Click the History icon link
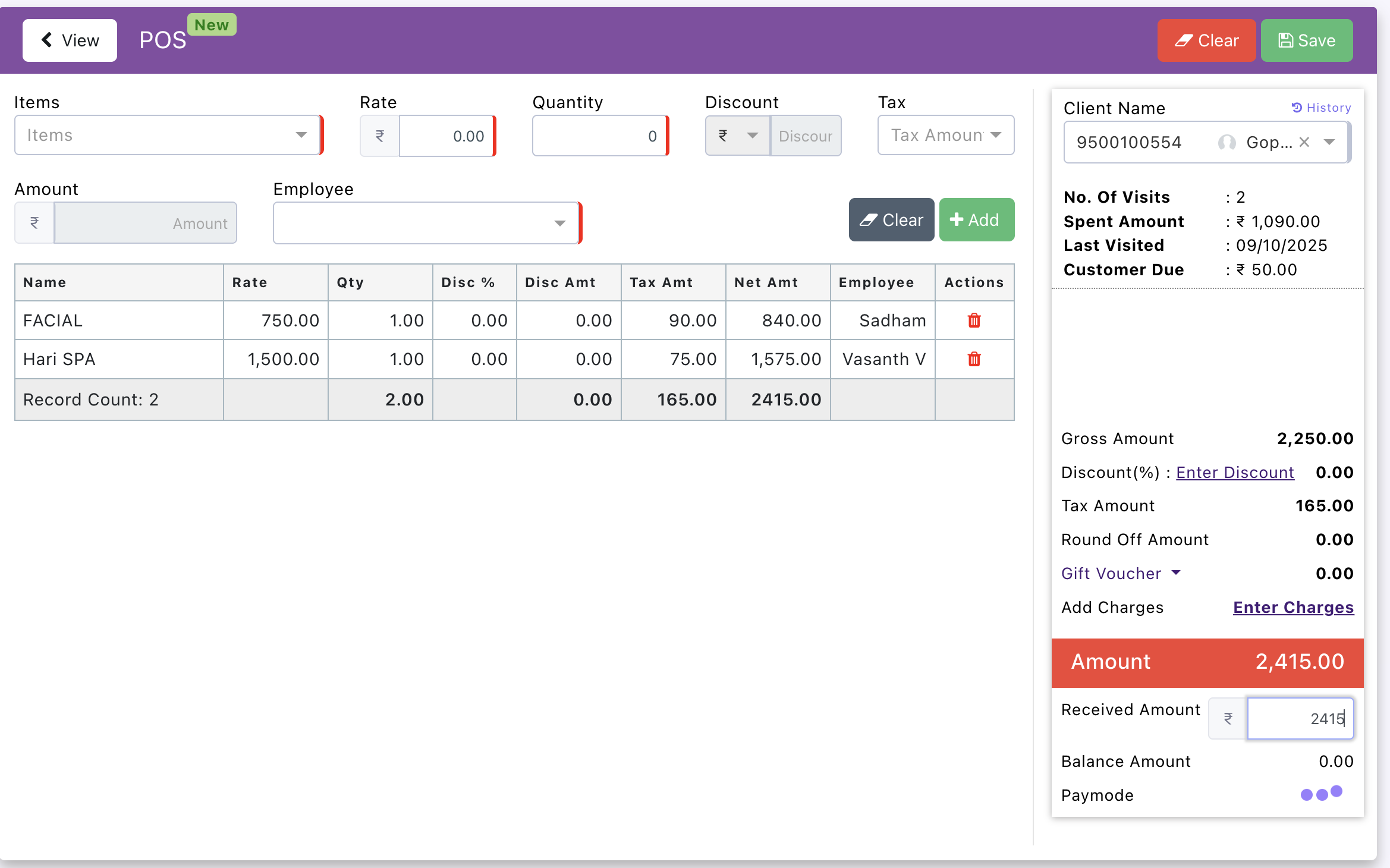1390x868 pixels. click(1321, 108)
